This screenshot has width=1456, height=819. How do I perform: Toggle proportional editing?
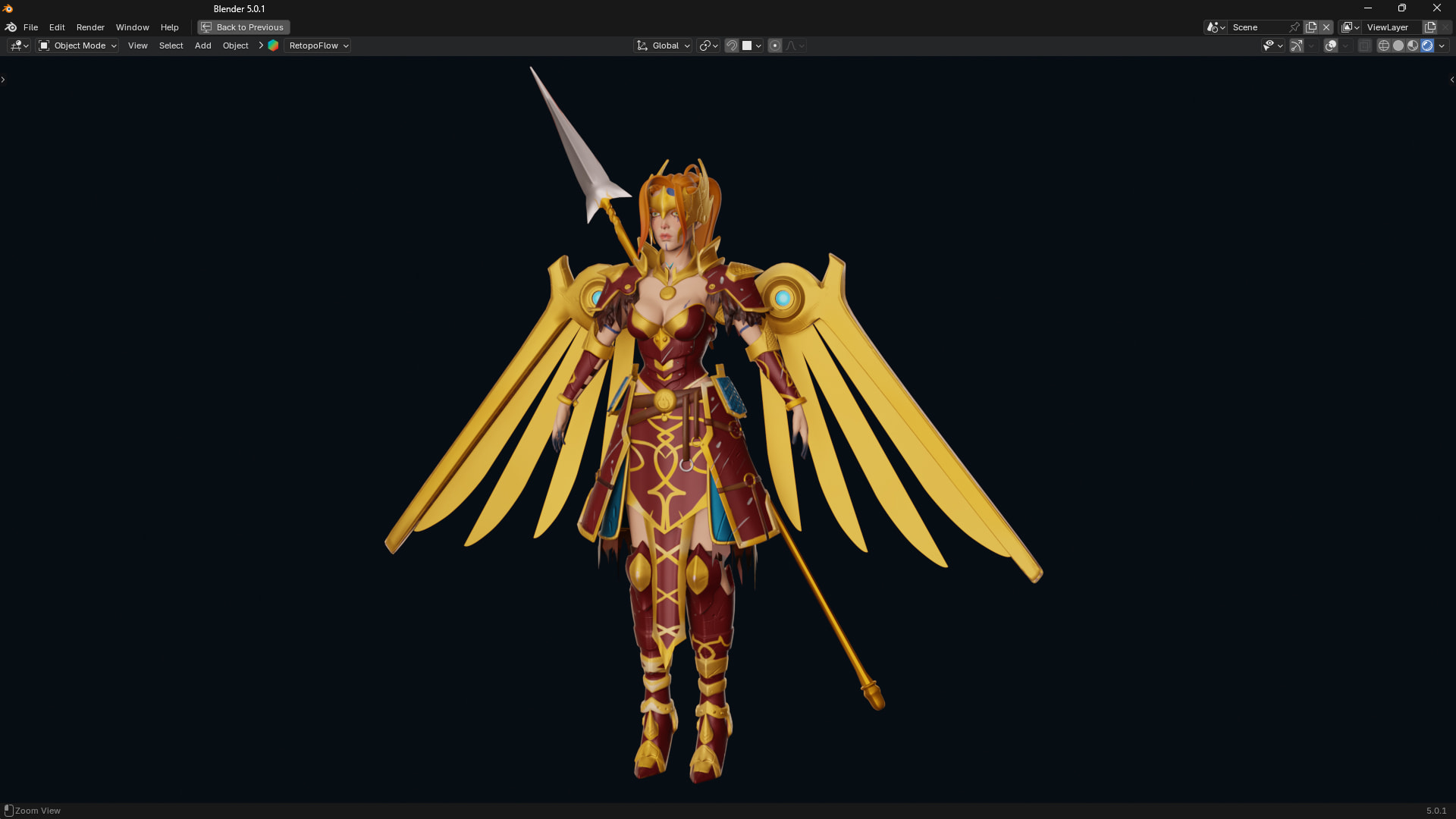775,45
